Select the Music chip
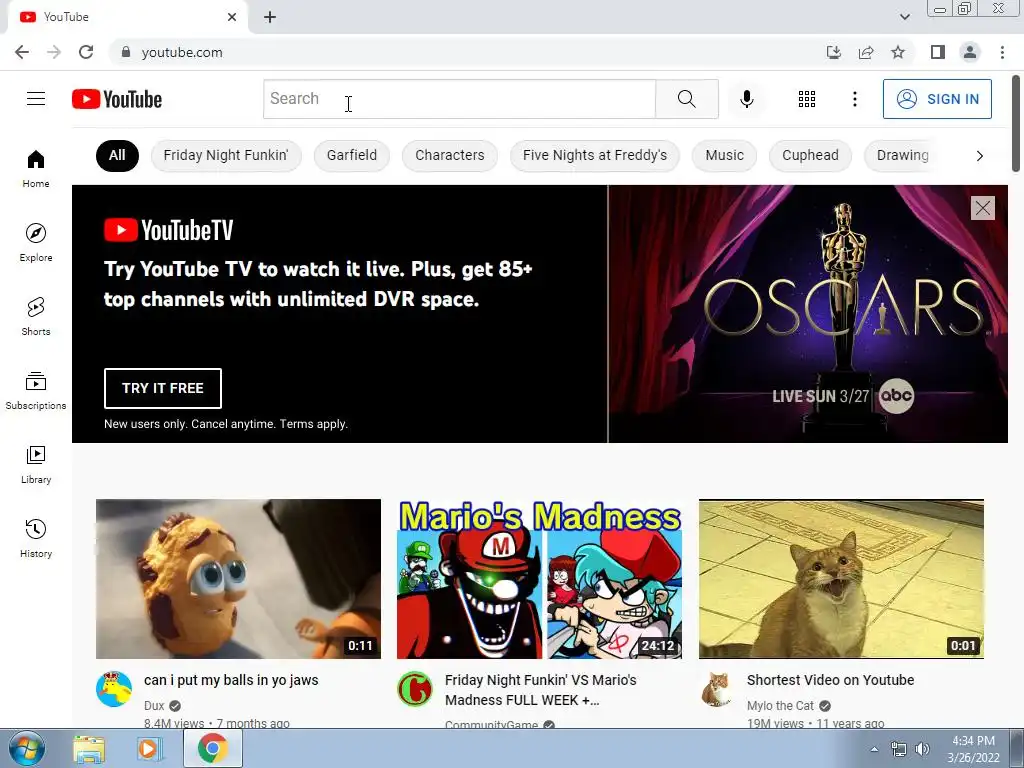This screenshot has height=768, width=1024. click(724, 155)
